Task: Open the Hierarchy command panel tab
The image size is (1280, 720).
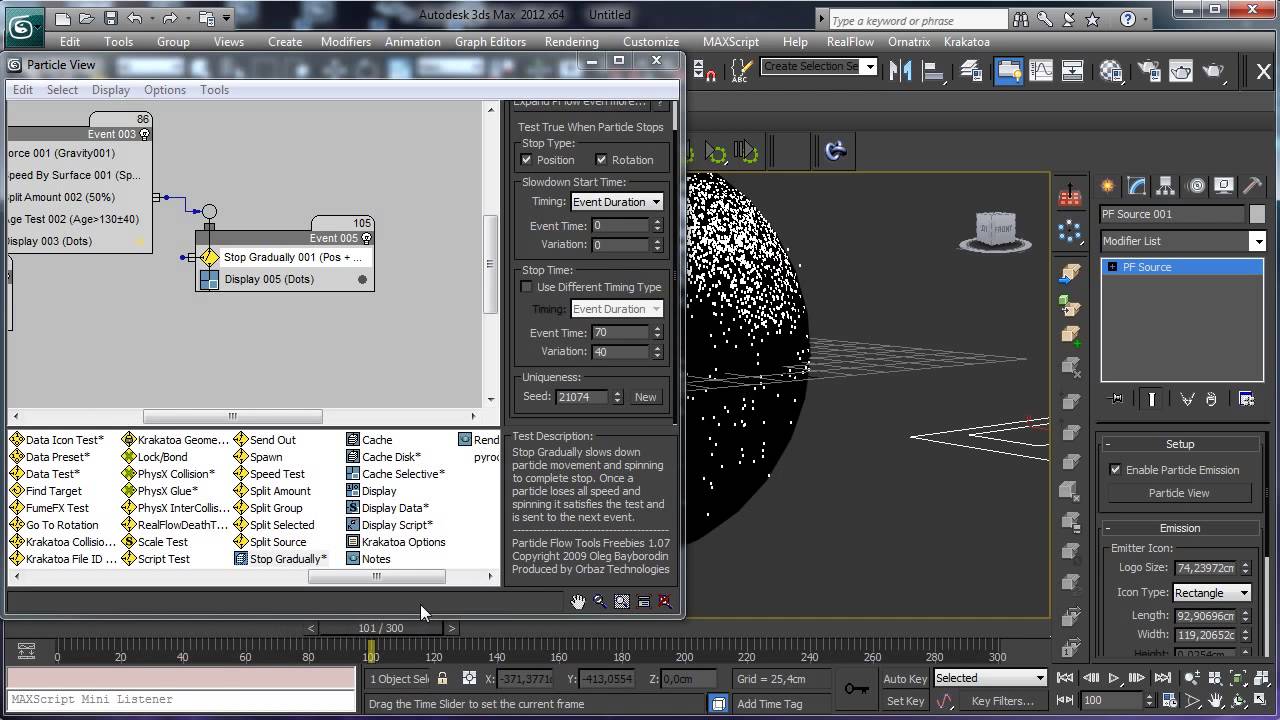Action: click(x=1166, y=186)
